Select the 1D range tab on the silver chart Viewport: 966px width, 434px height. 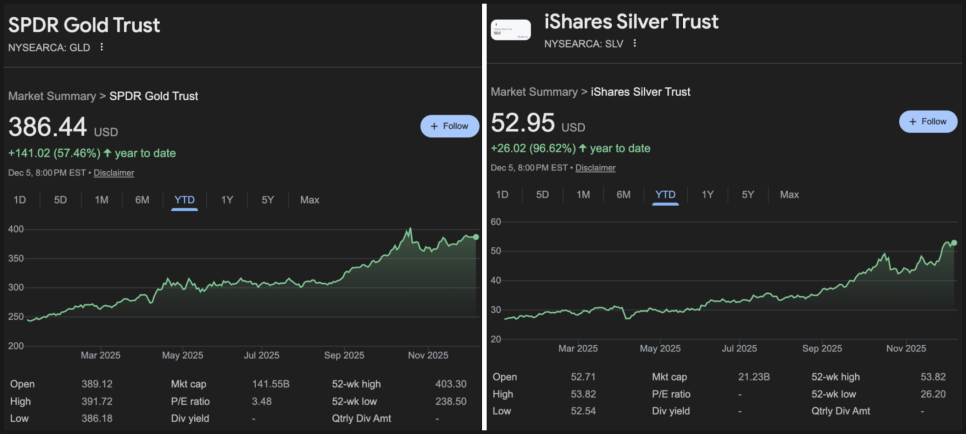[502, 195]
